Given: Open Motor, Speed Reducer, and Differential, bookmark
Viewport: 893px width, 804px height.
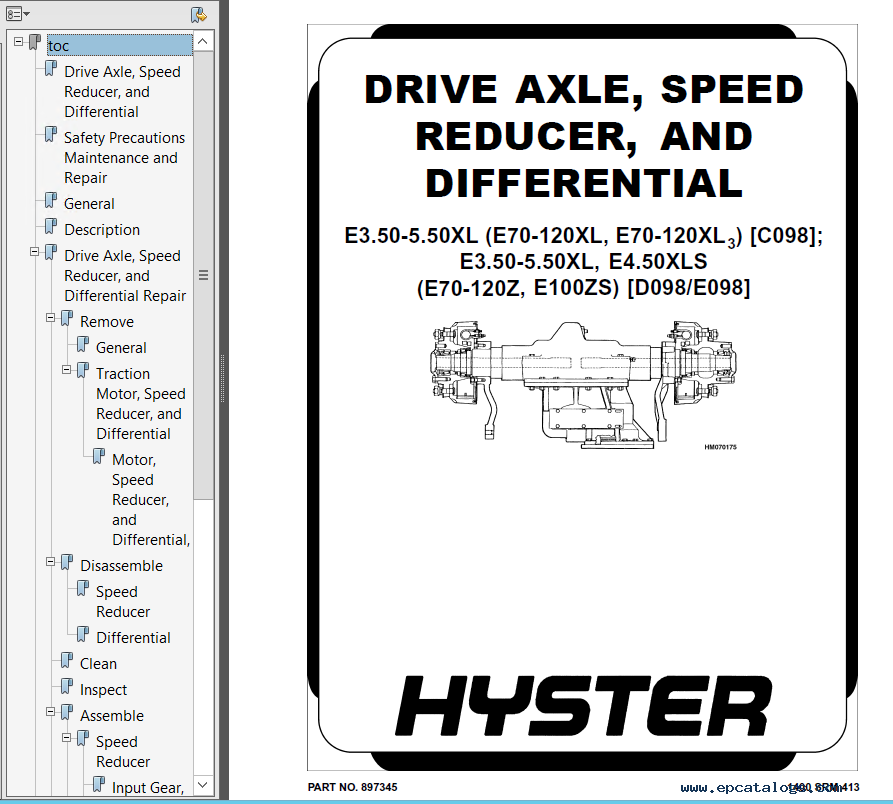Looking at the screenshot, I should [x=151, y=499].
